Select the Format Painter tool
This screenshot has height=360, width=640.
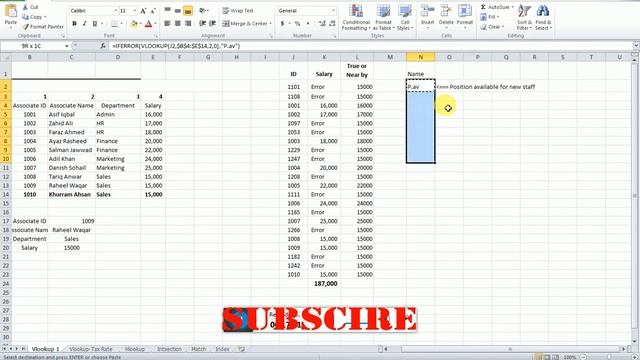pyautogui.click(x=43, y=27)
